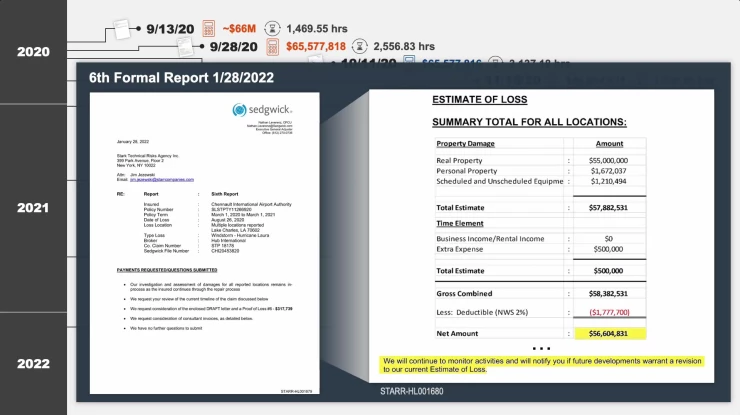Screen dimensions: 740x415
Task: Click the calculator icon next to ~$66M
Action: click(209, 27)
